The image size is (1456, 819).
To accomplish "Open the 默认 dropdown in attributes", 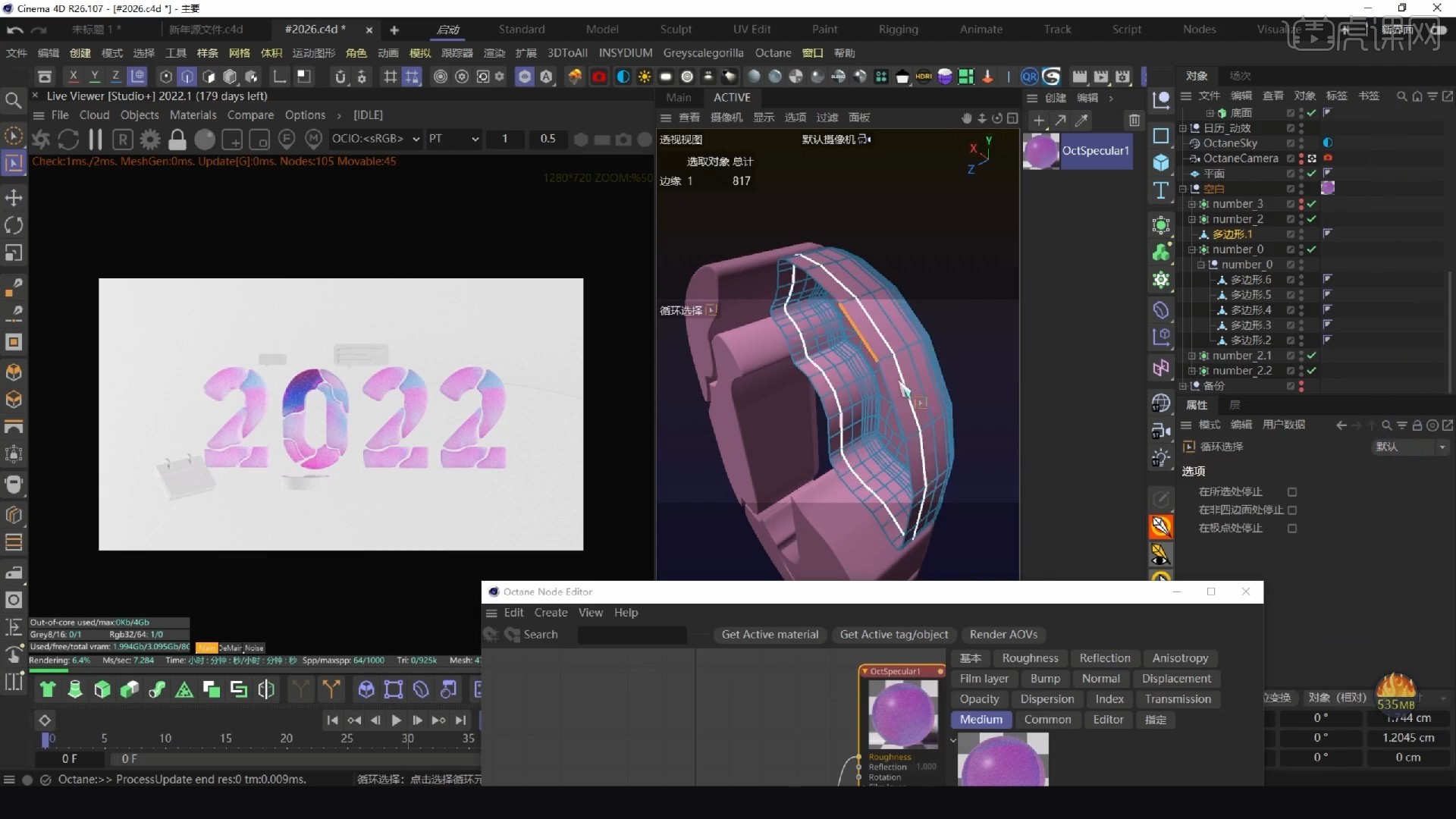I will point(1410,447).
